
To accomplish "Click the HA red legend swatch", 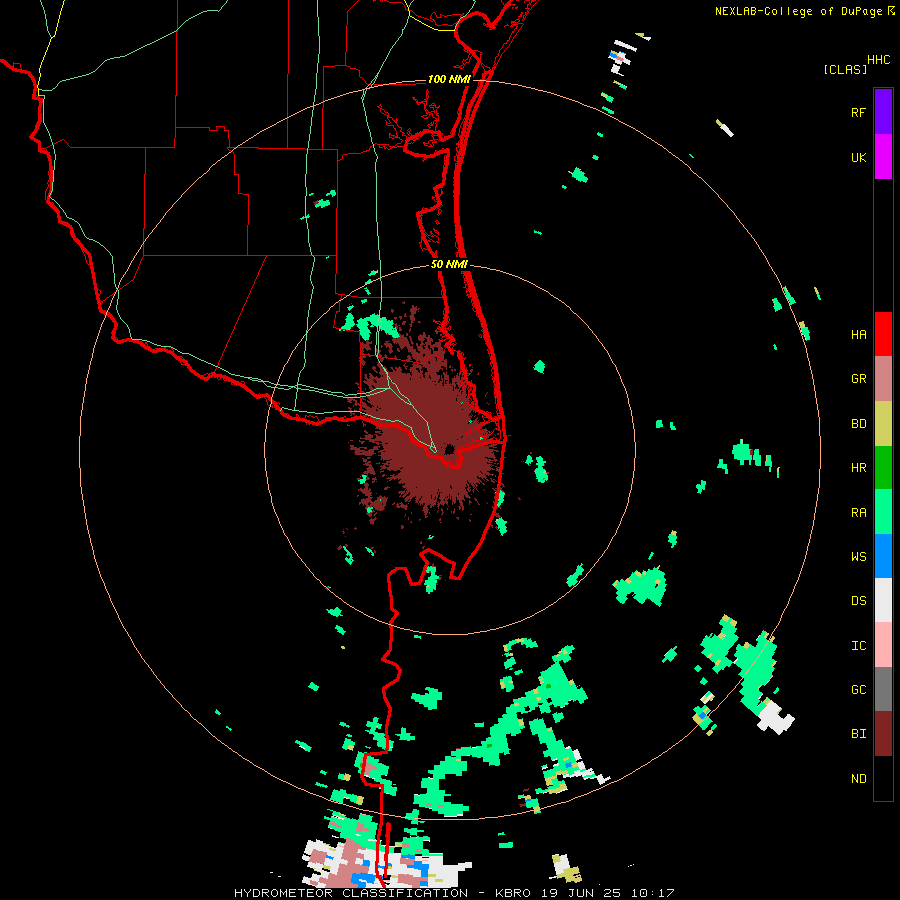I will click(883, 334).
